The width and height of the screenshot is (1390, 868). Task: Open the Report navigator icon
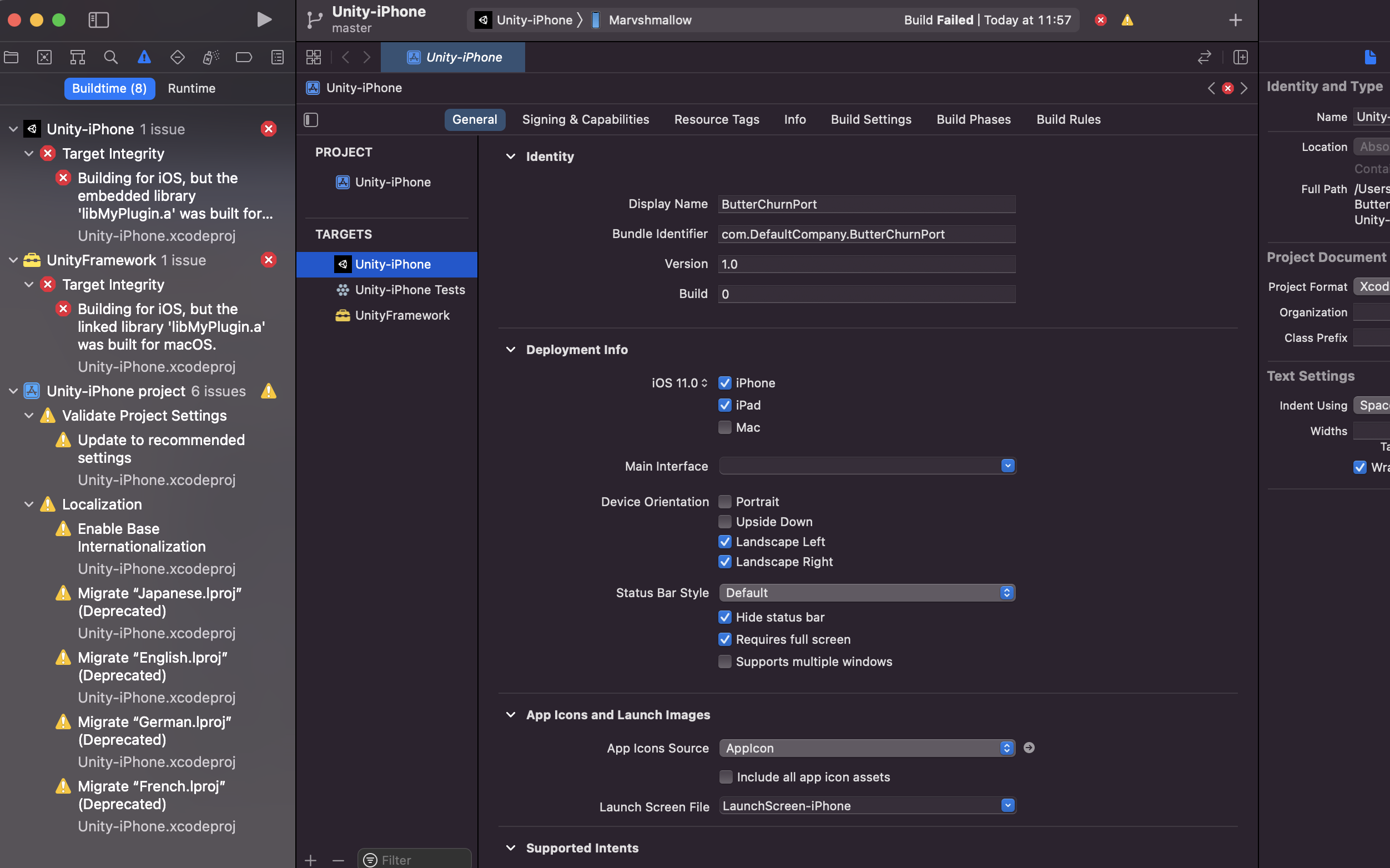[278, 57]
